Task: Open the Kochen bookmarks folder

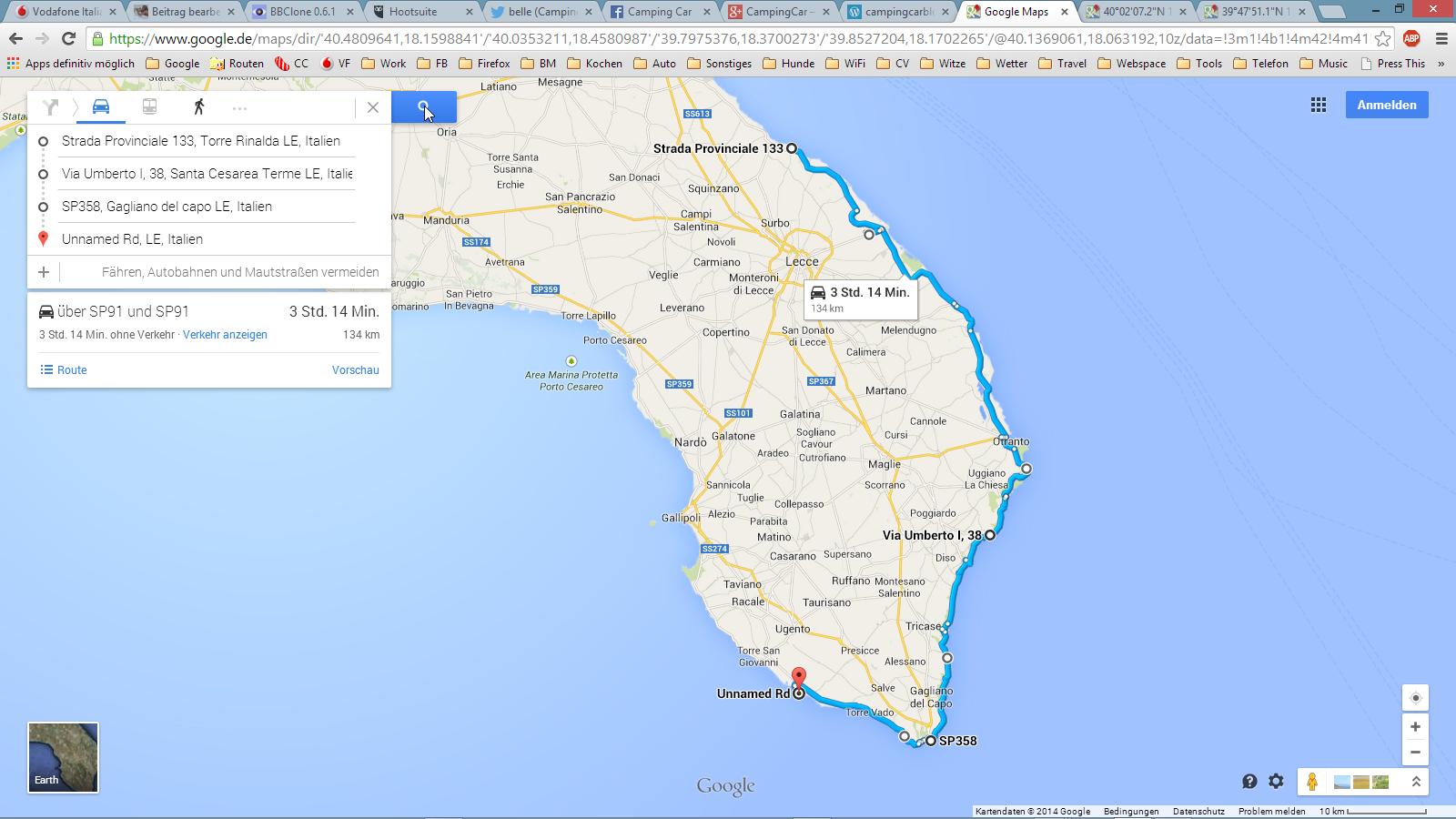Action: 595,64
